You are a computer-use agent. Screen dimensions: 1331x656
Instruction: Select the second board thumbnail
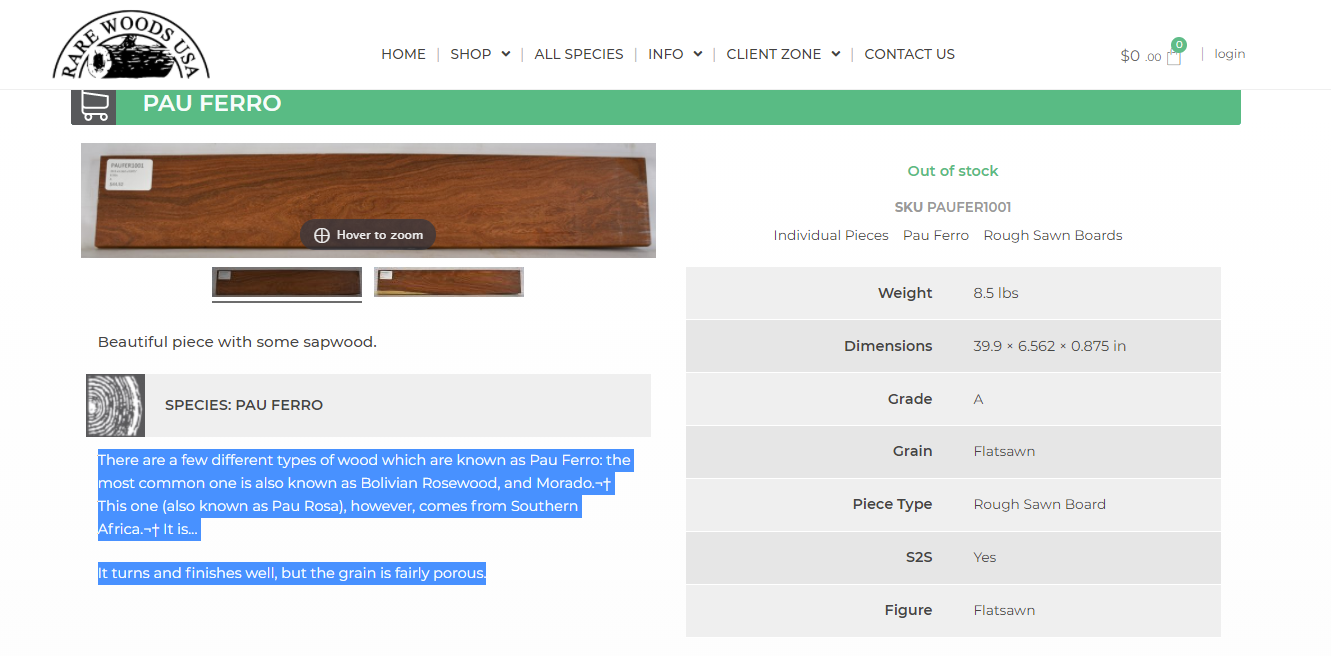[449, 282]
